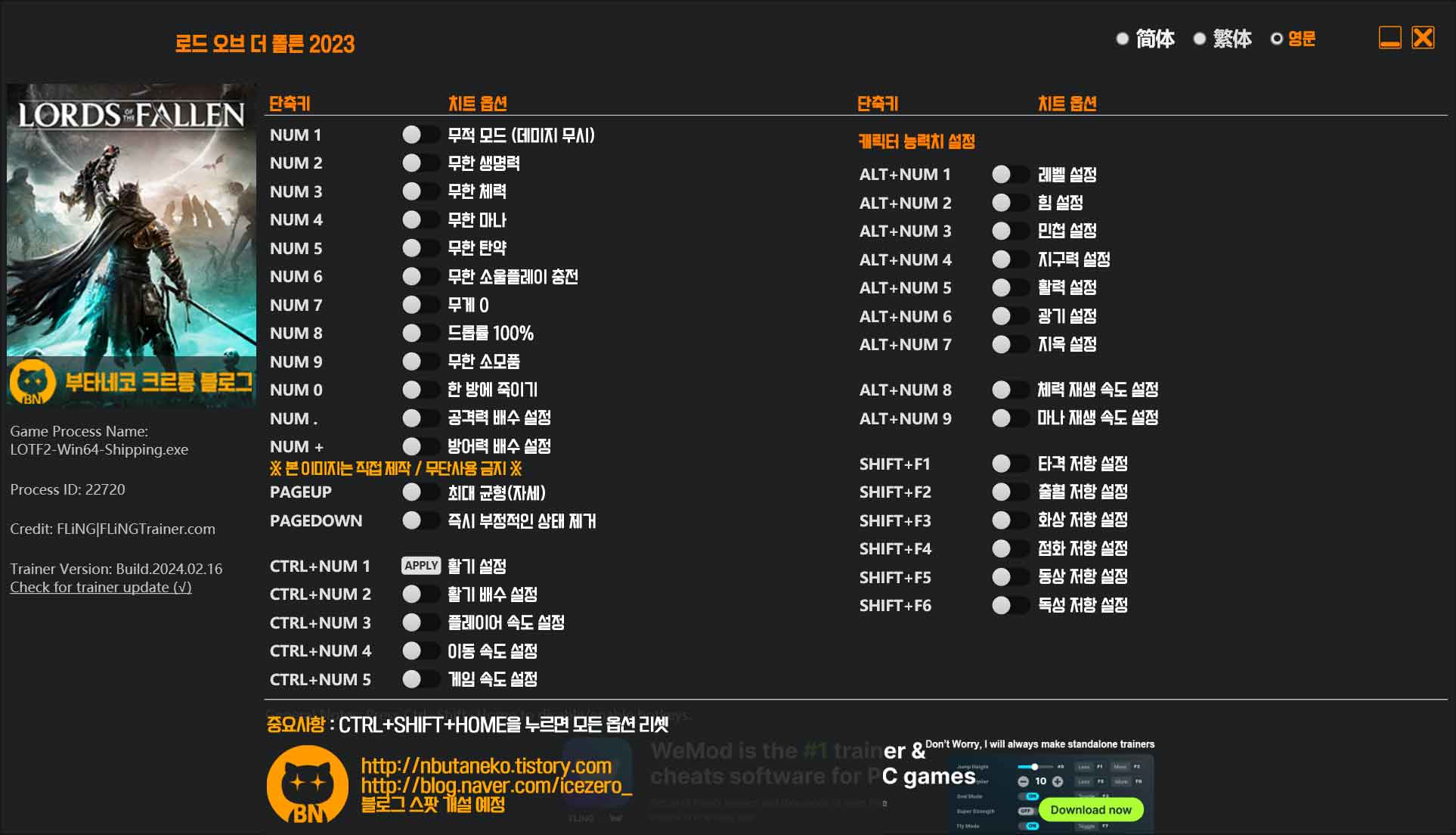Toggle the SHIFT+F4 resistance switch
This screenshot has height=835, width=1456.
[1010, 548]
